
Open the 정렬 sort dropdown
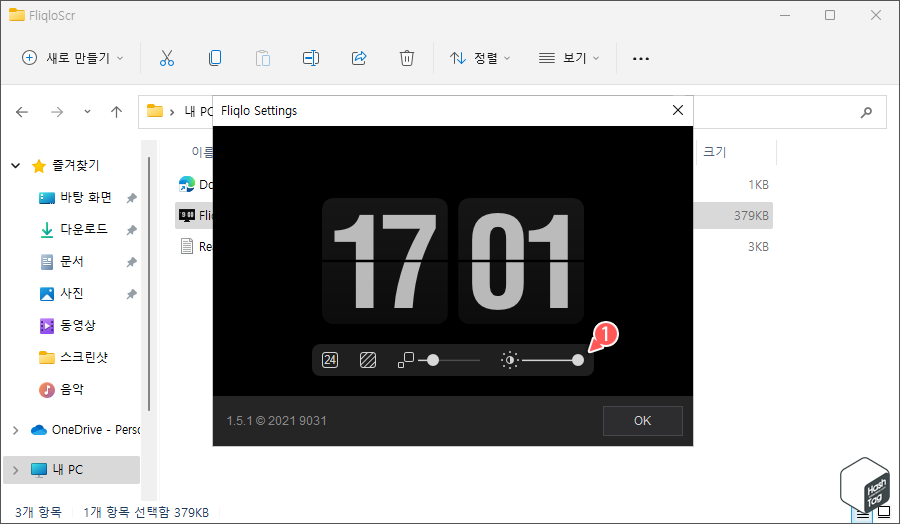point(480,58)
